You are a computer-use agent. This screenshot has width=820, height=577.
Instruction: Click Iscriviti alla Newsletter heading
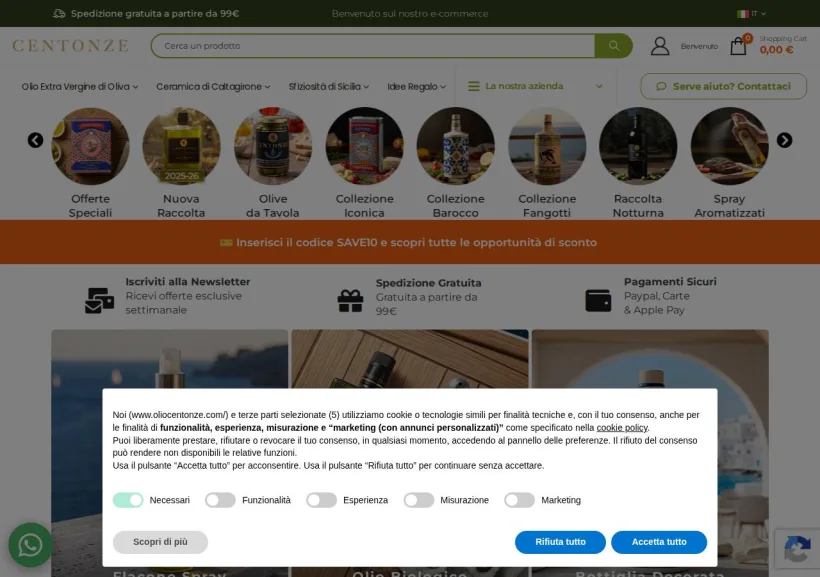188,282
